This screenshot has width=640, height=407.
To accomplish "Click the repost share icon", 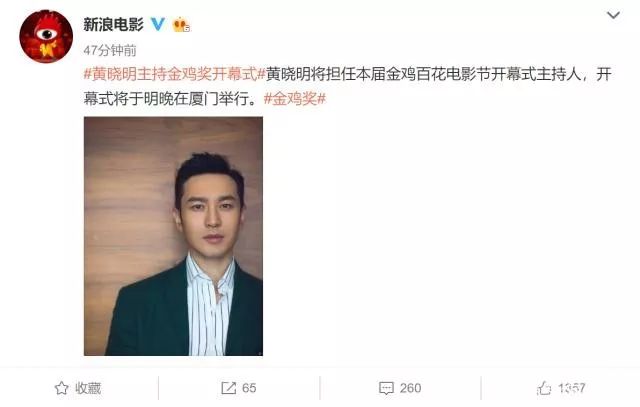I will click(229, 388).
